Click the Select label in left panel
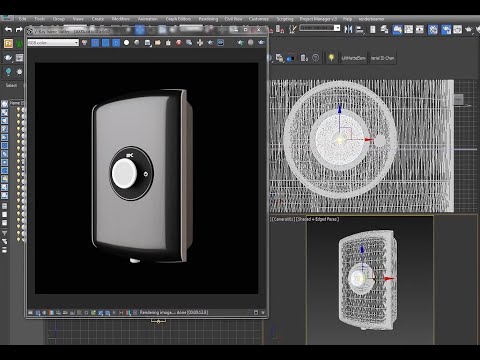480x360 pixels. pyautogui.click(x=11, y=85)
